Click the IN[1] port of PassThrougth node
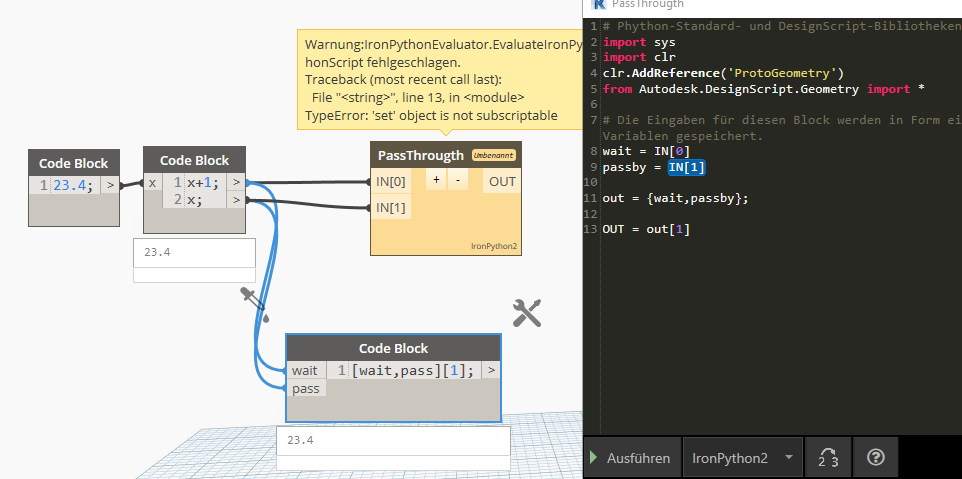962x479 pixels. click(391, 208)
